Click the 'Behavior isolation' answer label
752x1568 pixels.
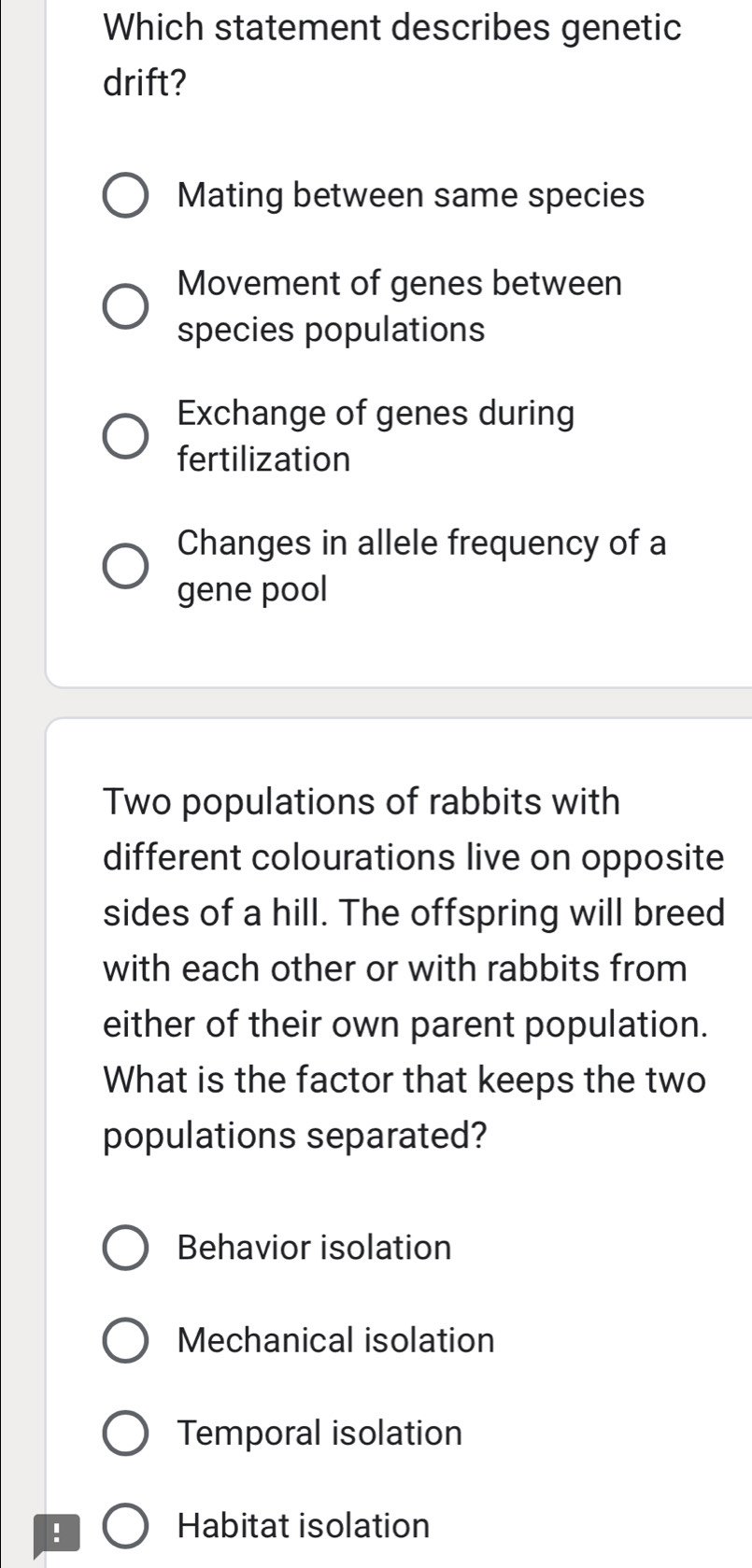click(314, 1248)
